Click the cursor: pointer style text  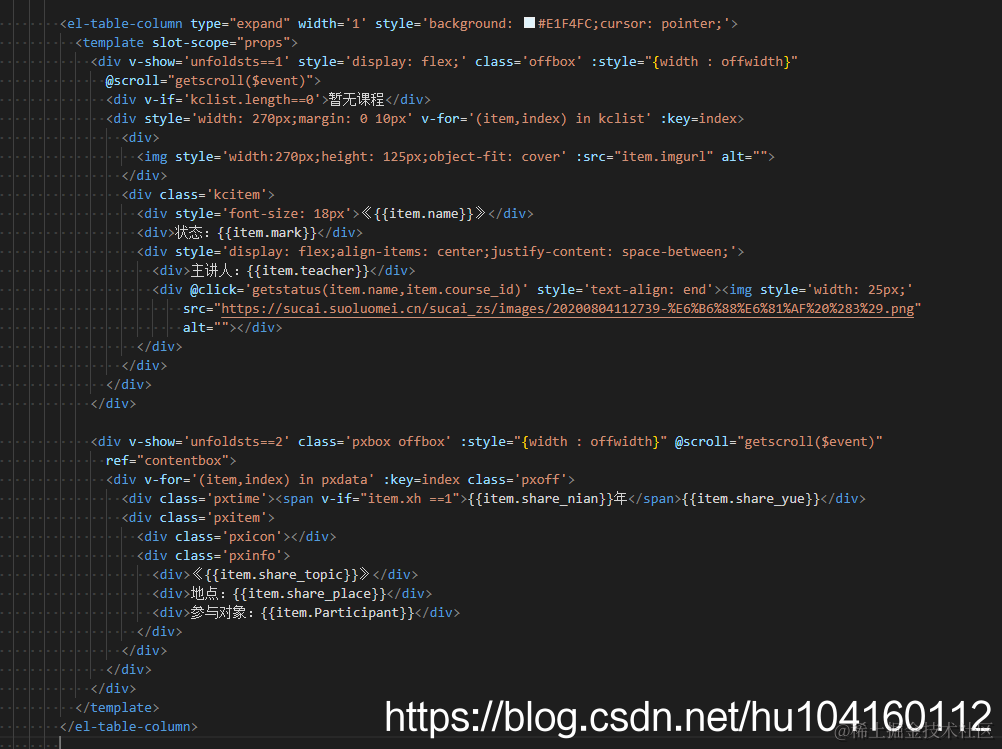pos(660,24)
